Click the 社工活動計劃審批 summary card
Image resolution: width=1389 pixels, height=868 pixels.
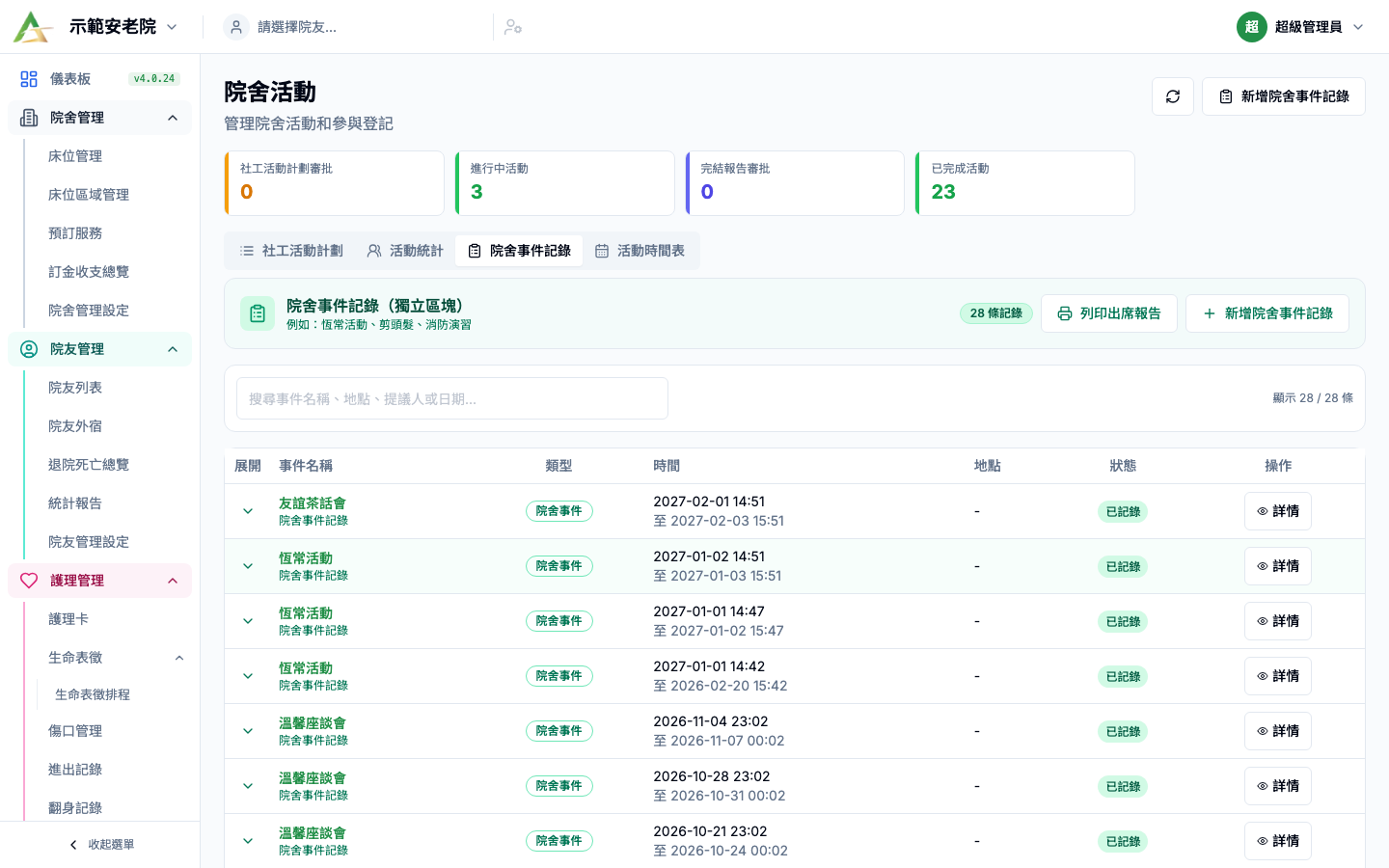[x=335, y=183]
